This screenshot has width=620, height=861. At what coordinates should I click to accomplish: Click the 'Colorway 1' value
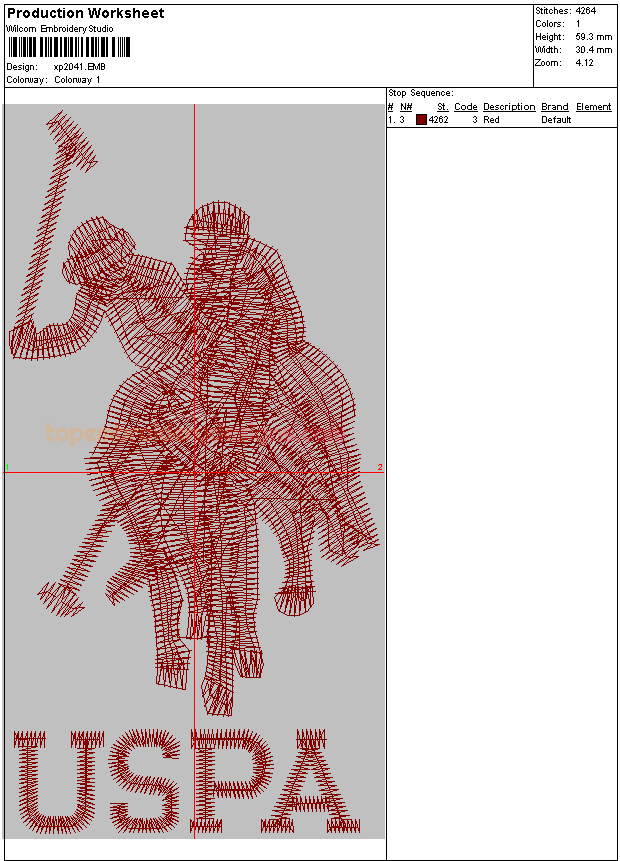[x=77, y=80]
